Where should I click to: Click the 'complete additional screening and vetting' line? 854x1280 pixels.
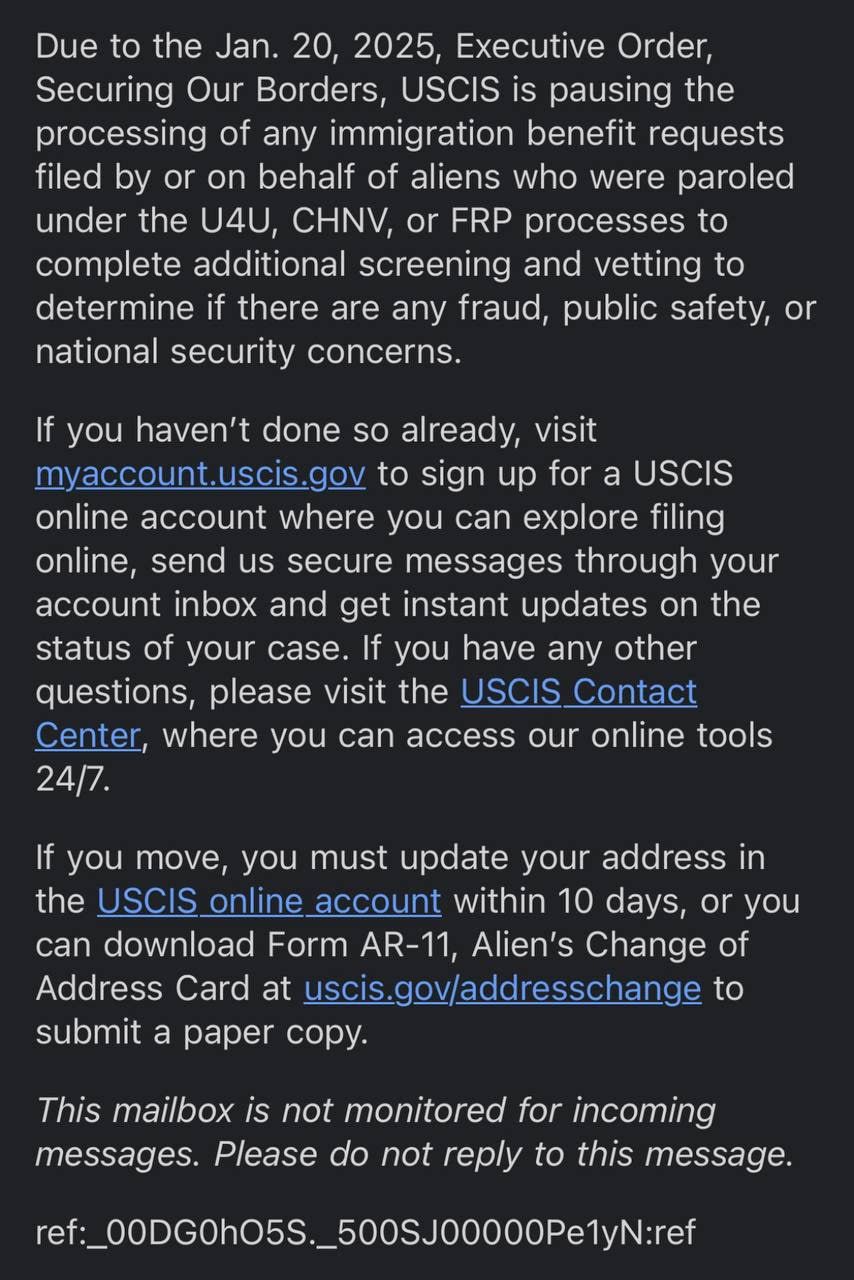pyautogui.click(x=389, y=265)
